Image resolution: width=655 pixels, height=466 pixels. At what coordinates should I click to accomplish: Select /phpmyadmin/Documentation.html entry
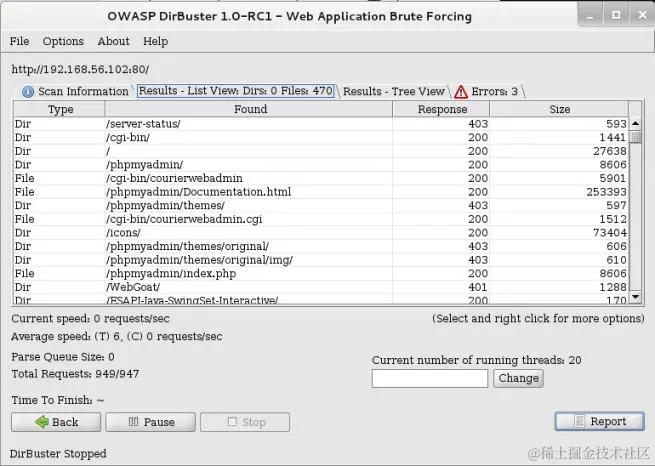[321, 192]
